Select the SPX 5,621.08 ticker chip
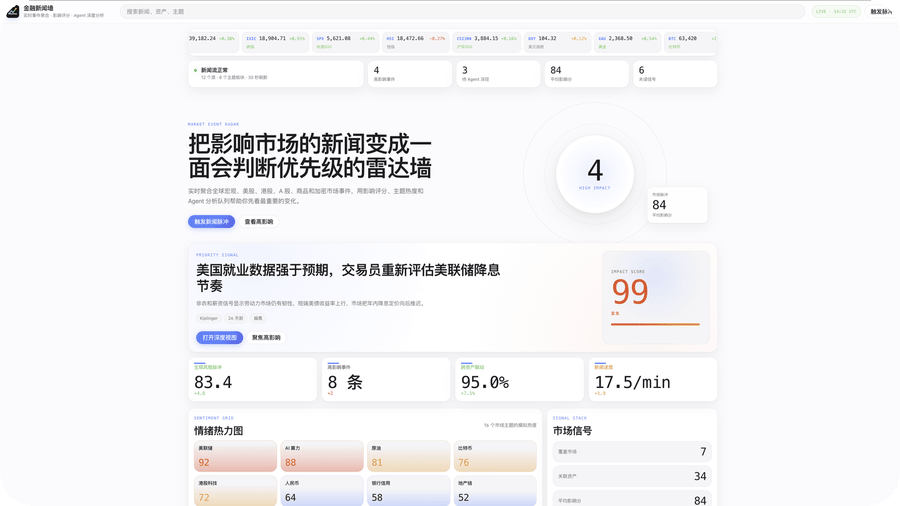This screenshot has height=506, width=900. point(346,42)
